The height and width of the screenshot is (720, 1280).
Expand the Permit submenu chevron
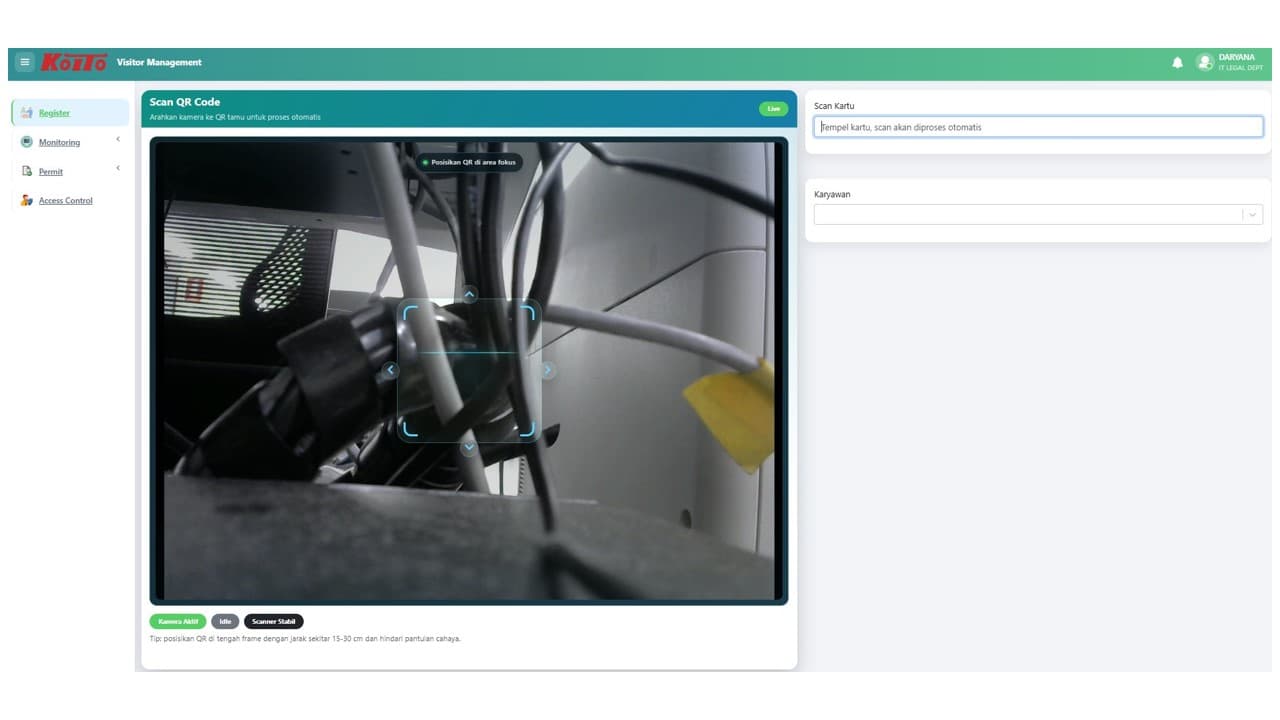[x=118, y=168]
